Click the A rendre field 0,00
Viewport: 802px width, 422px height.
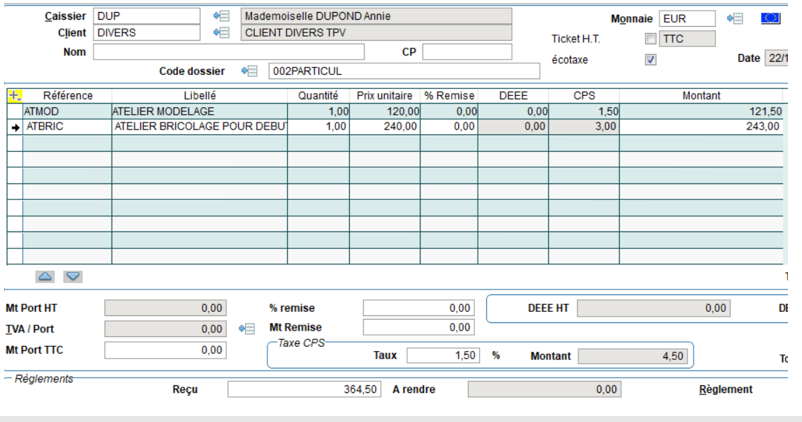pyautogui.click(x=545, y=389)
